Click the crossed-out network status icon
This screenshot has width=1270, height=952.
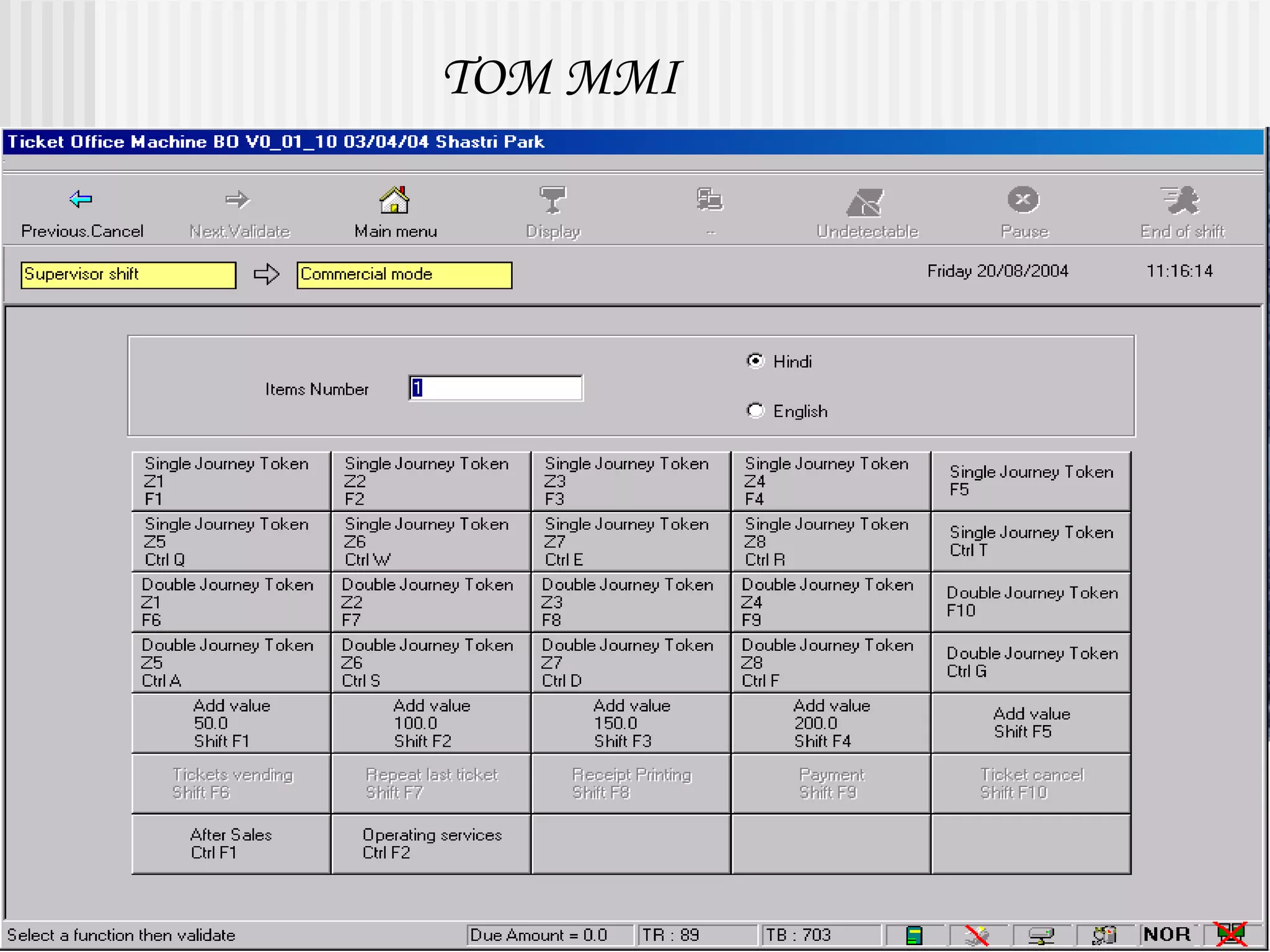coord(1230,935)
